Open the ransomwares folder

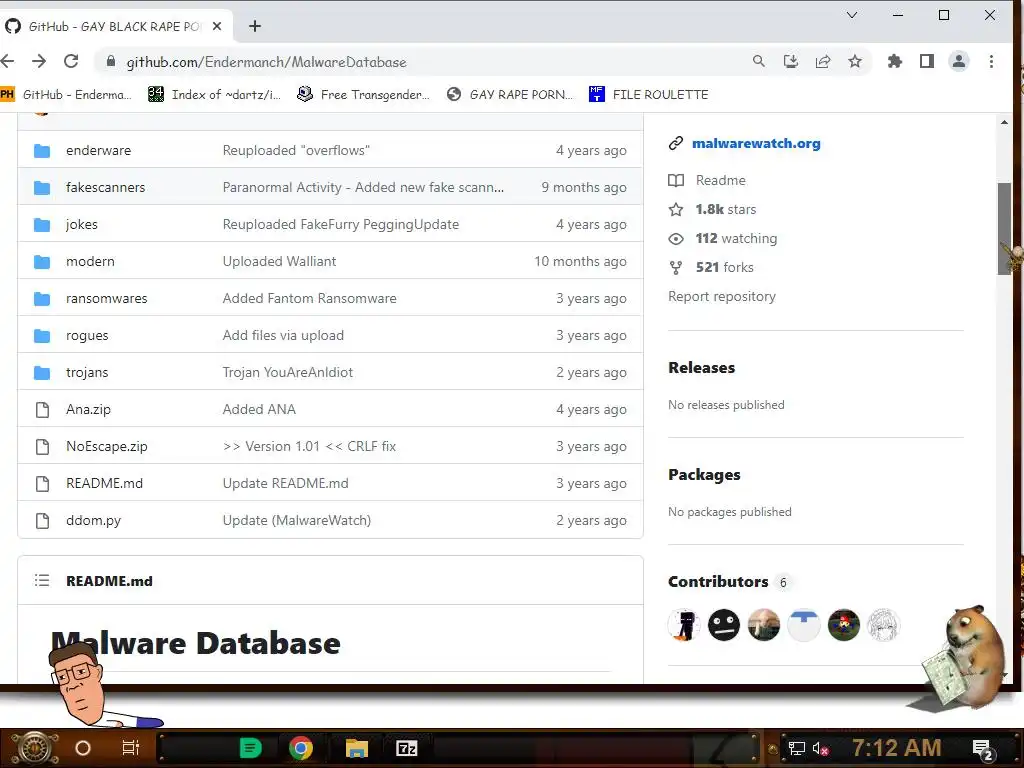click(x=106, y=298)
